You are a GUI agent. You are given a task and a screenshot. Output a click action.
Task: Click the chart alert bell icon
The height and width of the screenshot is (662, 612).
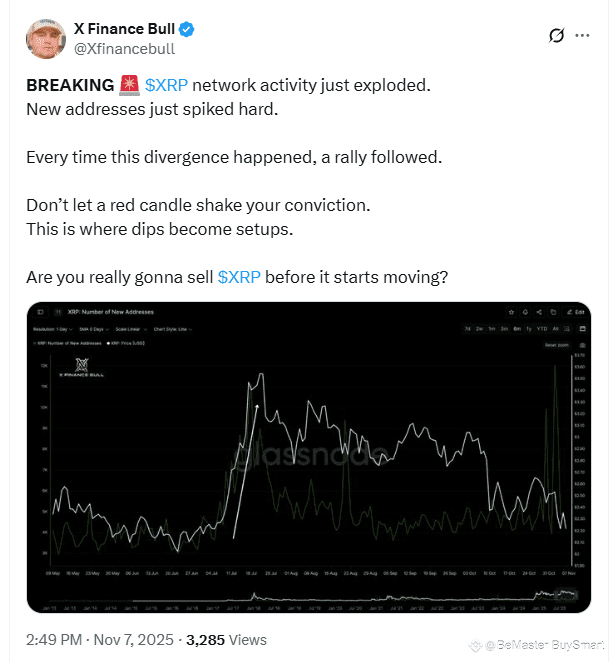(x=525, y=312)
